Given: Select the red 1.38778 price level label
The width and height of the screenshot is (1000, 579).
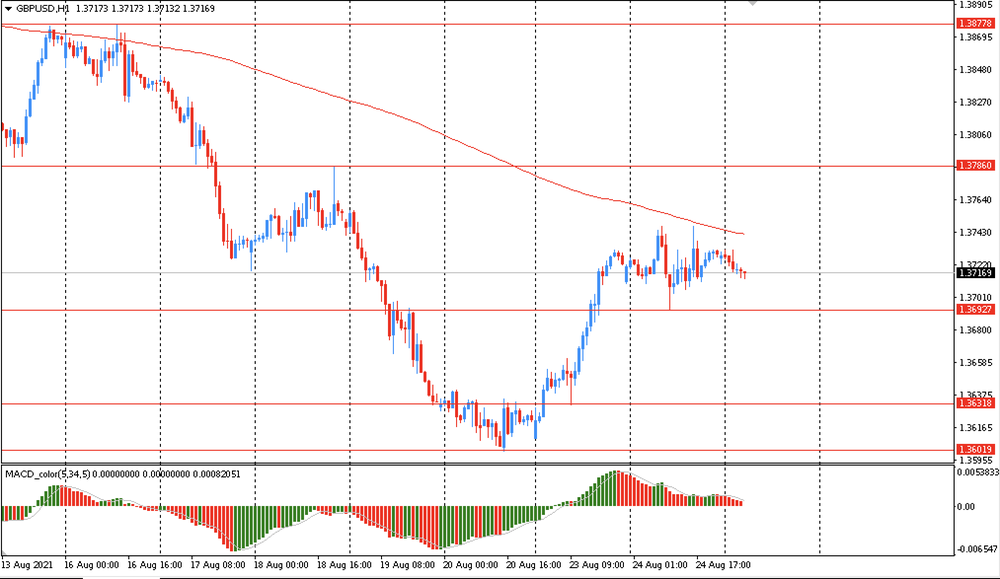Looking at the screenshot, I should pyautogui.click(x=975, y=24).
